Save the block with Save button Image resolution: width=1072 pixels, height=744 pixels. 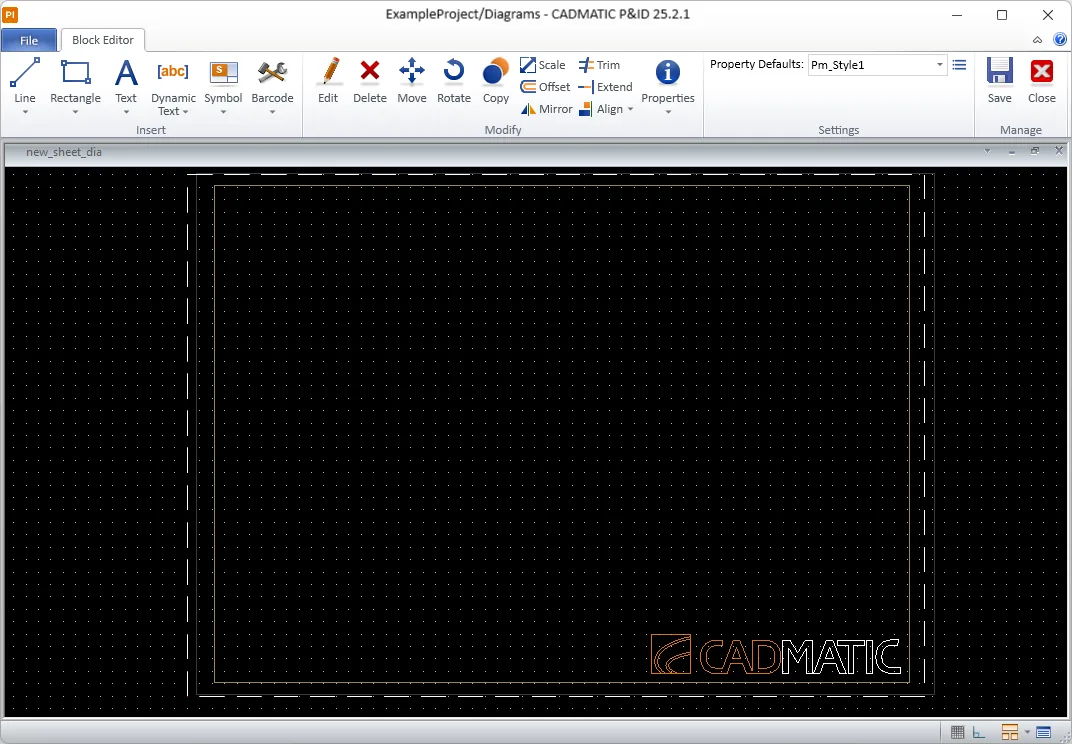pos(999,80)
